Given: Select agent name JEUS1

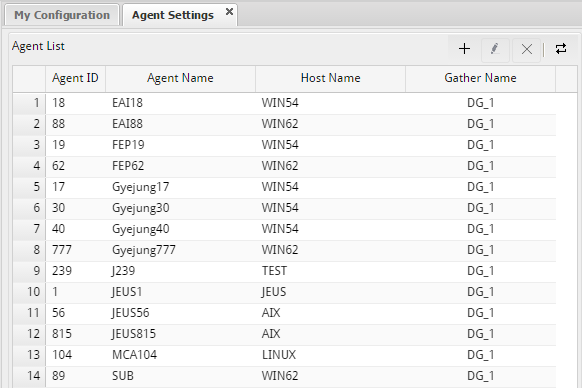Looking at the screenshot, I should (x=127, y=292).
